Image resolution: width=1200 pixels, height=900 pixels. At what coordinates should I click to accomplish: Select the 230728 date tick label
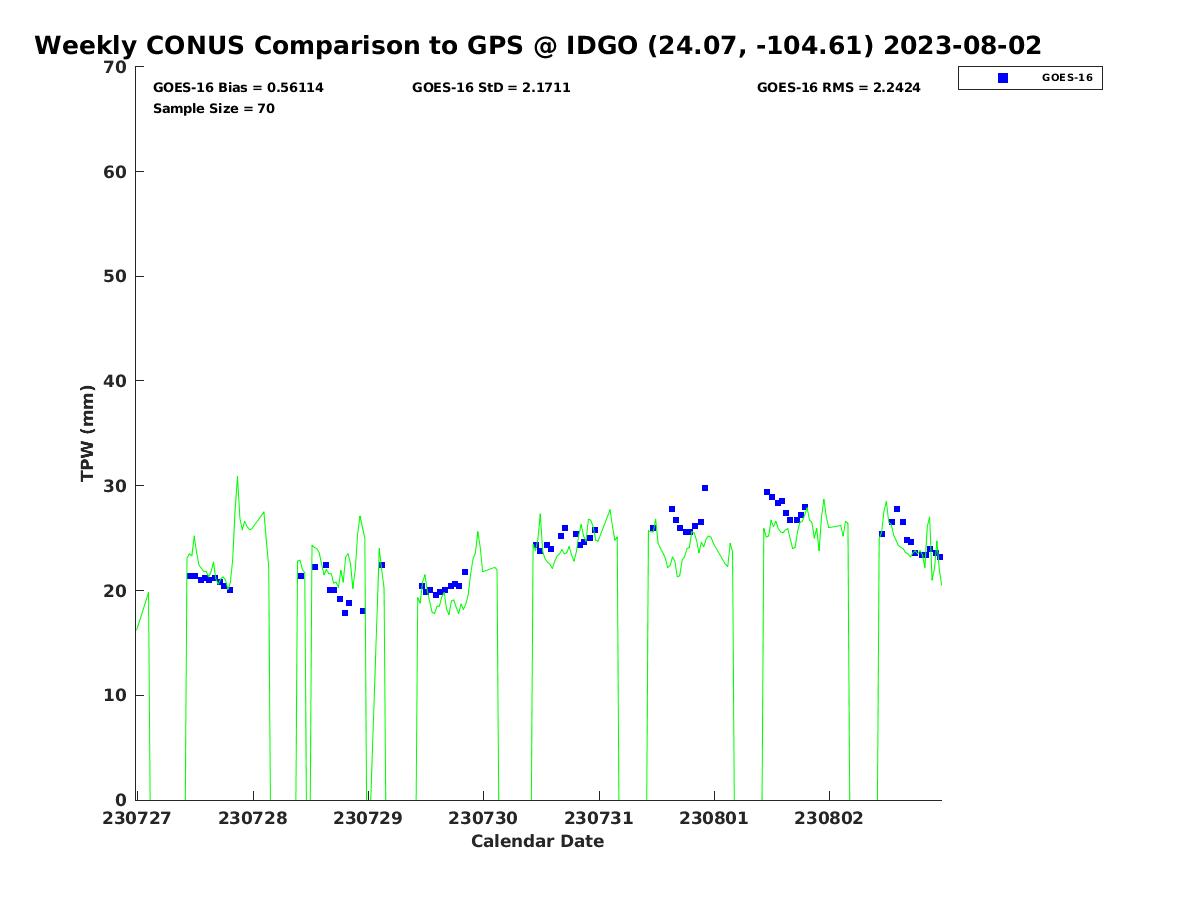[252, 818]
